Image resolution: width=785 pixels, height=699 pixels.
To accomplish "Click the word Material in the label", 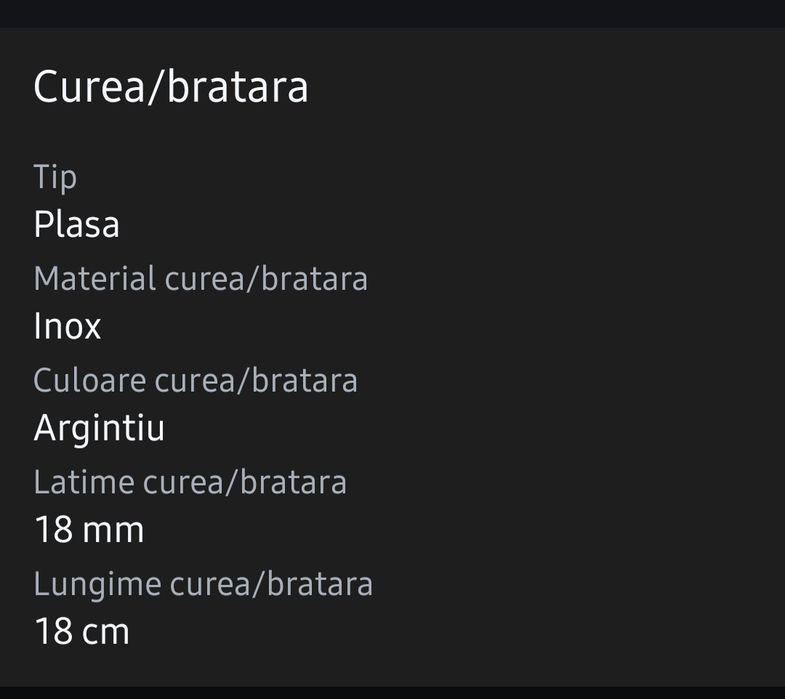I will coord(95,278).
